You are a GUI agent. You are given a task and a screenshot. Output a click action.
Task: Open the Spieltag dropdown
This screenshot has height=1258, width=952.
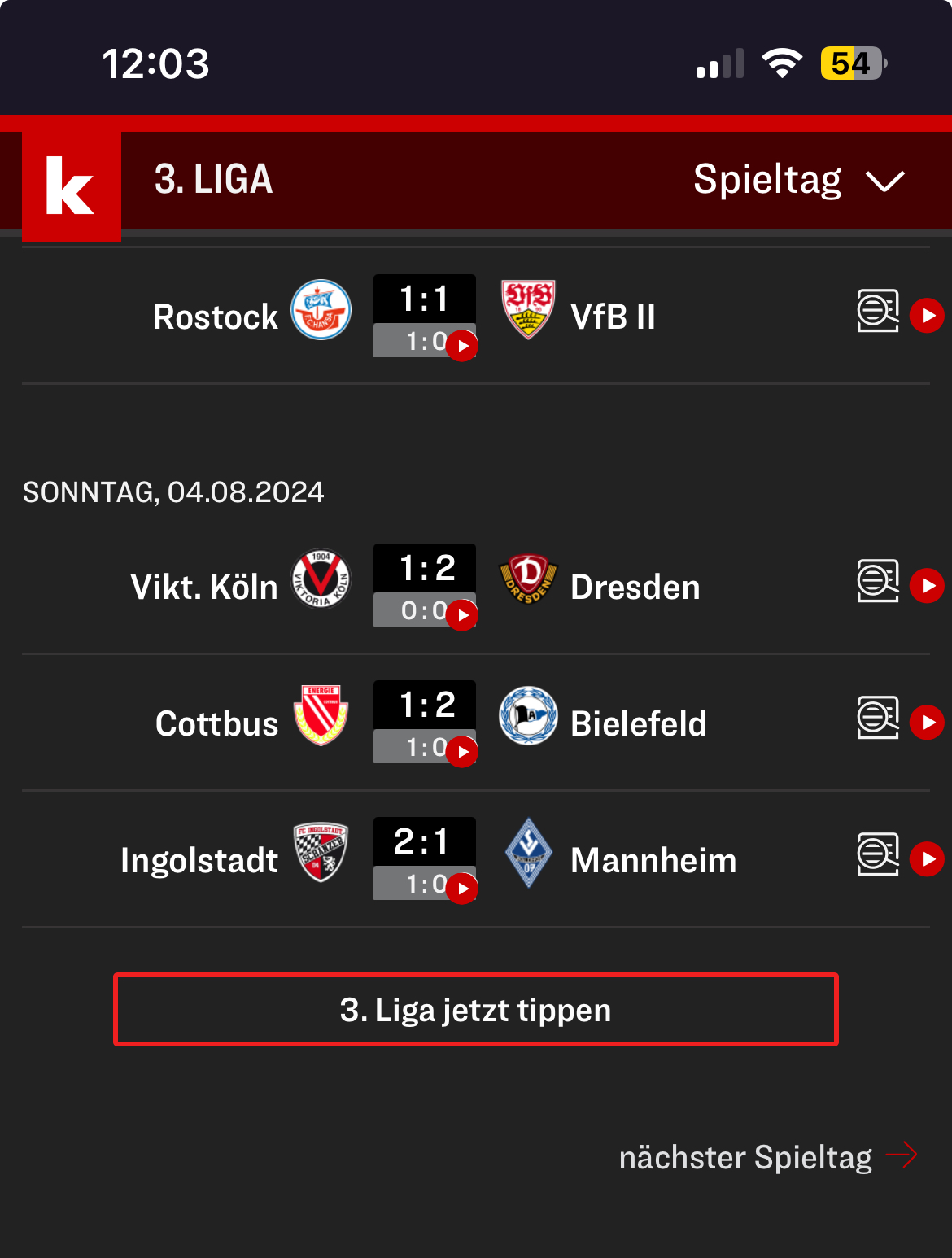click(x=799, y=180)
